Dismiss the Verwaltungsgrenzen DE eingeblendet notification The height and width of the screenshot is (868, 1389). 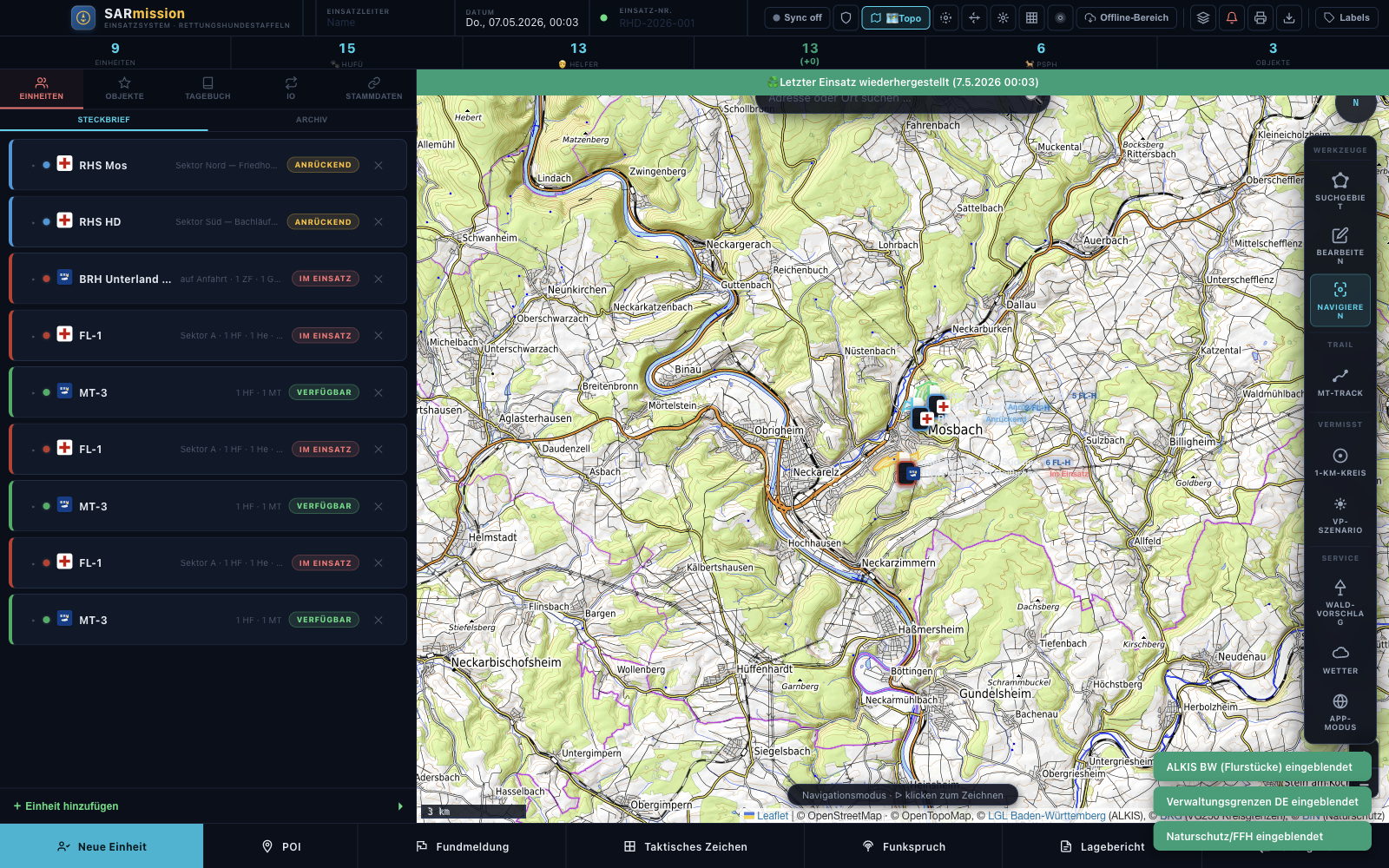coord(1262,802)
